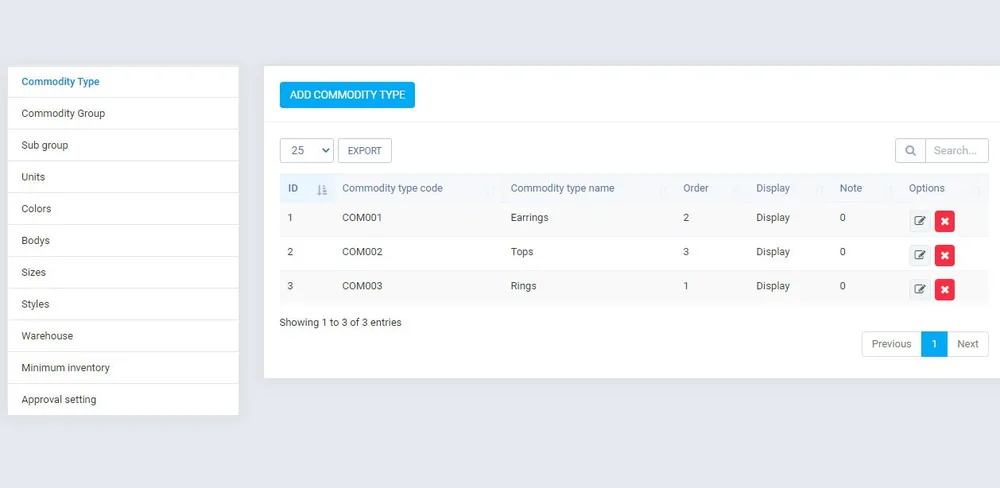The height and width of the screenshot is (488, 1000).
Task: Focus the Search input field
Action: [957, 151]
